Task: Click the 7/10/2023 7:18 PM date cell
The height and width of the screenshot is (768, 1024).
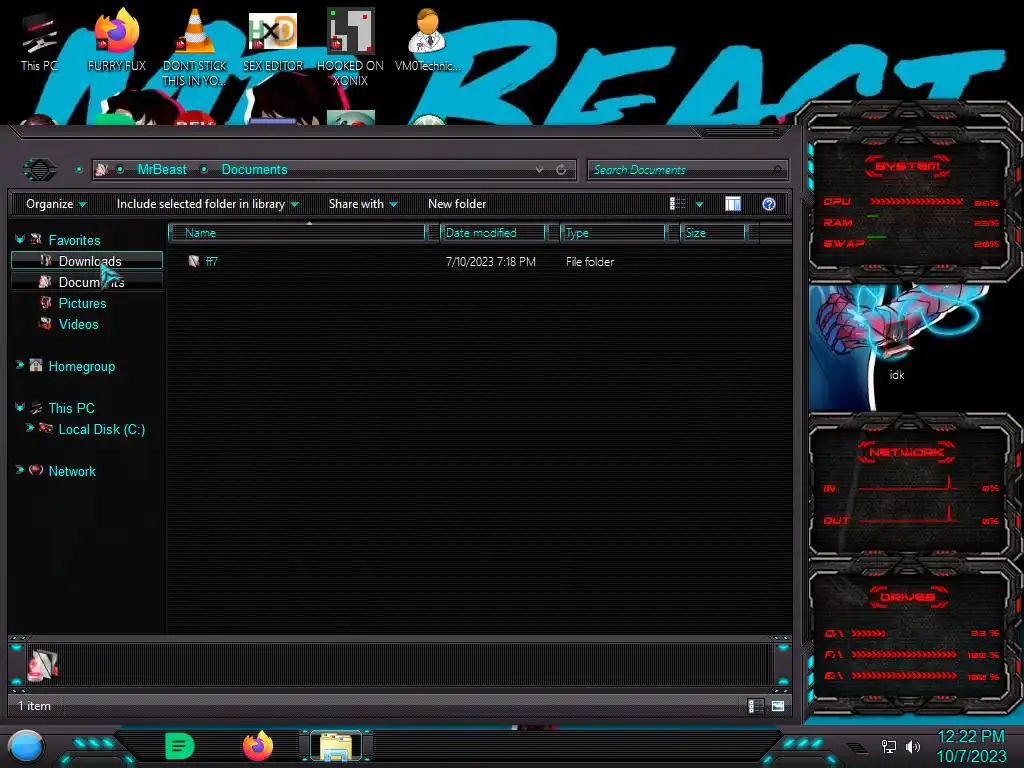Action: tap(490, 261)
